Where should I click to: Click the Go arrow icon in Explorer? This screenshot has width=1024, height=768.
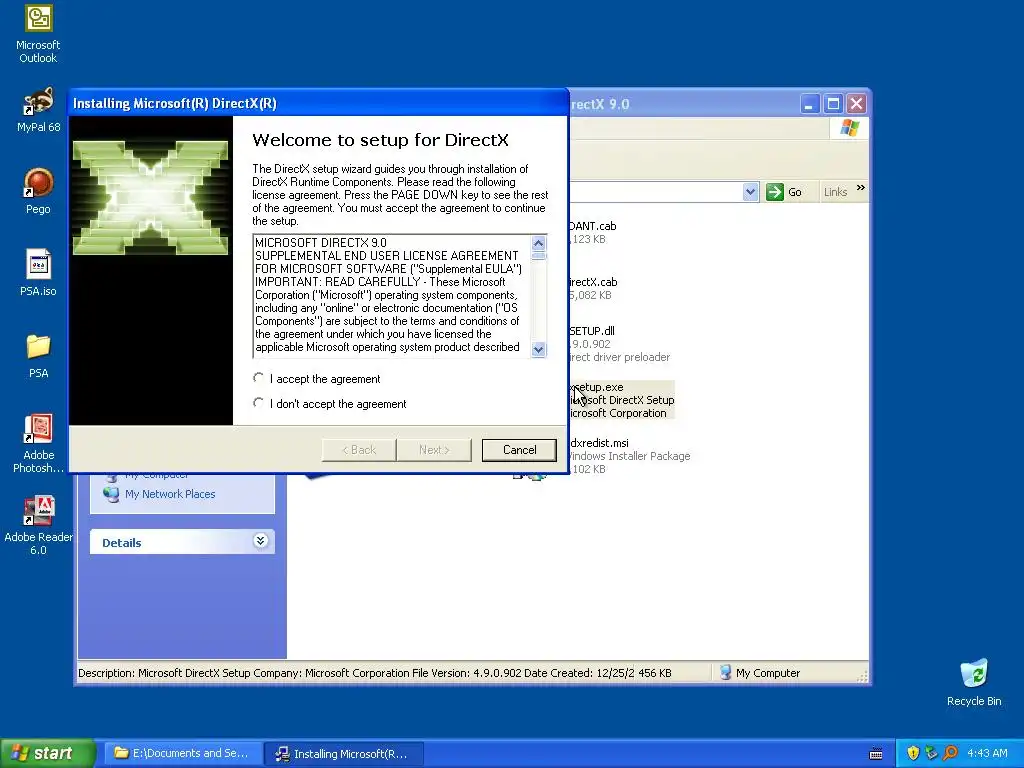775,192
